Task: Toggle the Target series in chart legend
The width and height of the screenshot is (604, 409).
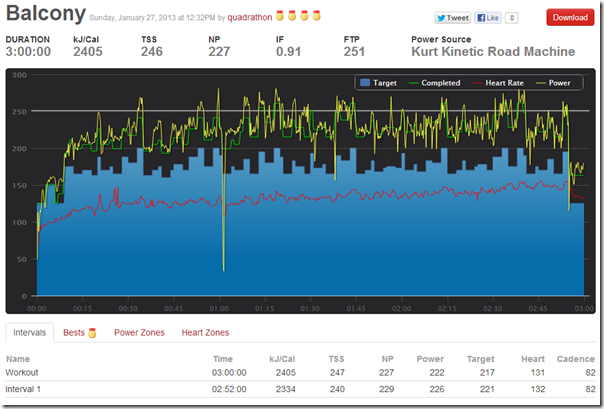Action: click(x=378, y=83)
